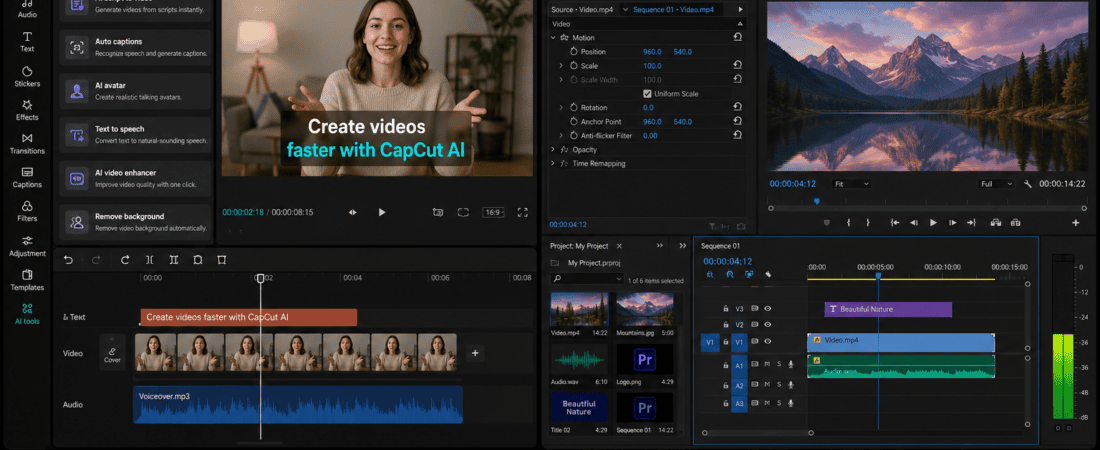Open Program Monitor button editor plus
This screenshot has width=1100, height=450.
click(x=1075, y=223)
